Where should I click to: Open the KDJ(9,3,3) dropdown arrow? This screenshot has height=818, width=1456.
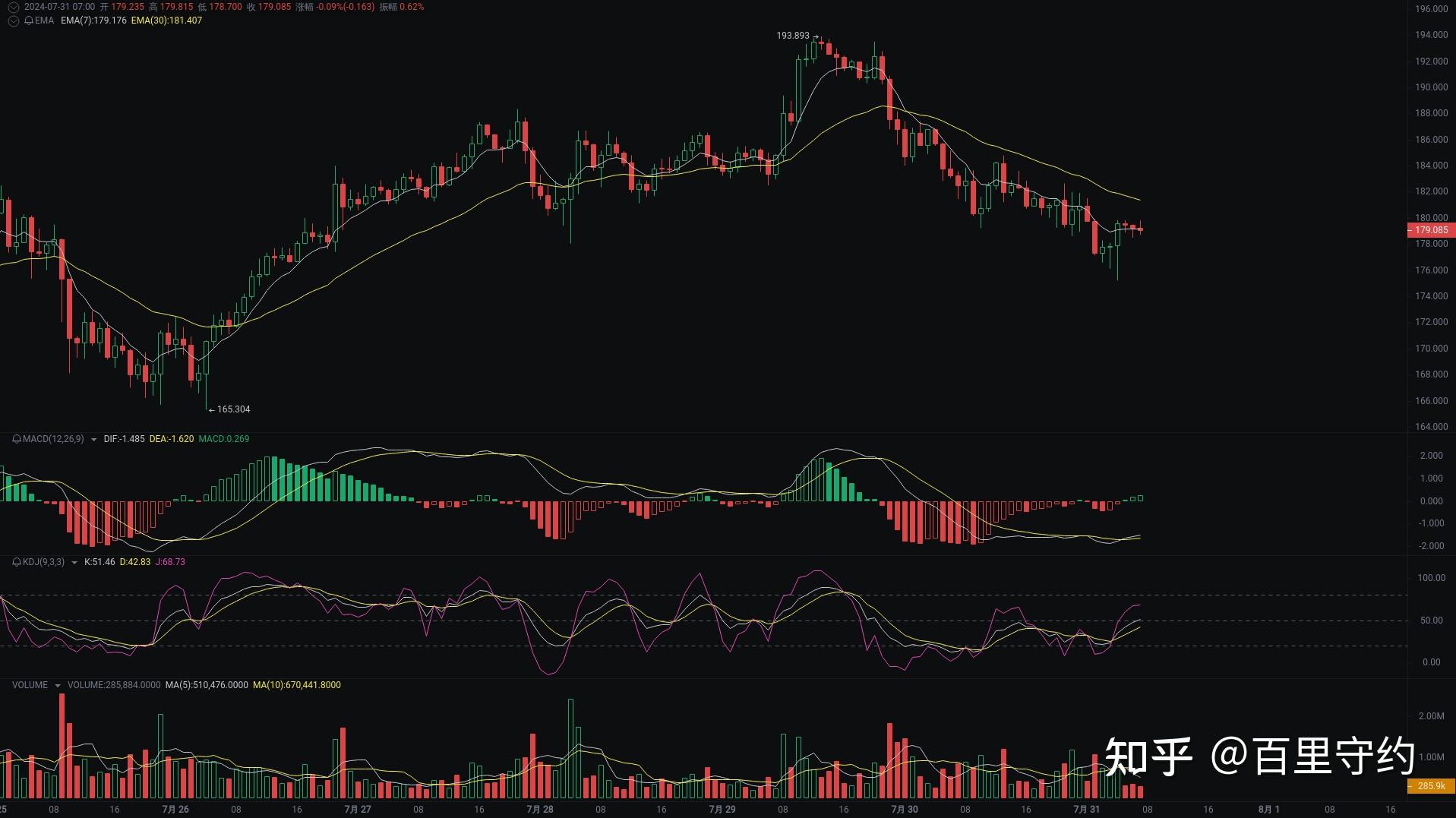point(74,563)
